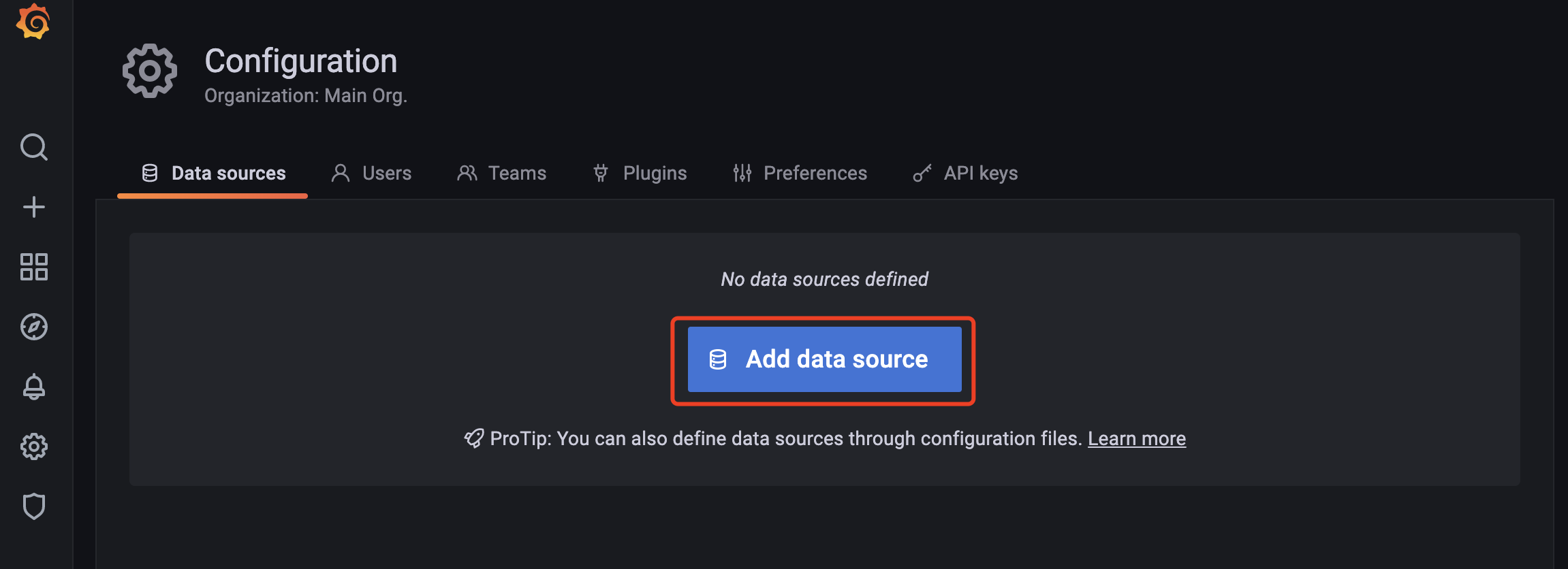Open Alerting using the bell icon
The image size is (1568, 569).
click(x=33, y=387)
